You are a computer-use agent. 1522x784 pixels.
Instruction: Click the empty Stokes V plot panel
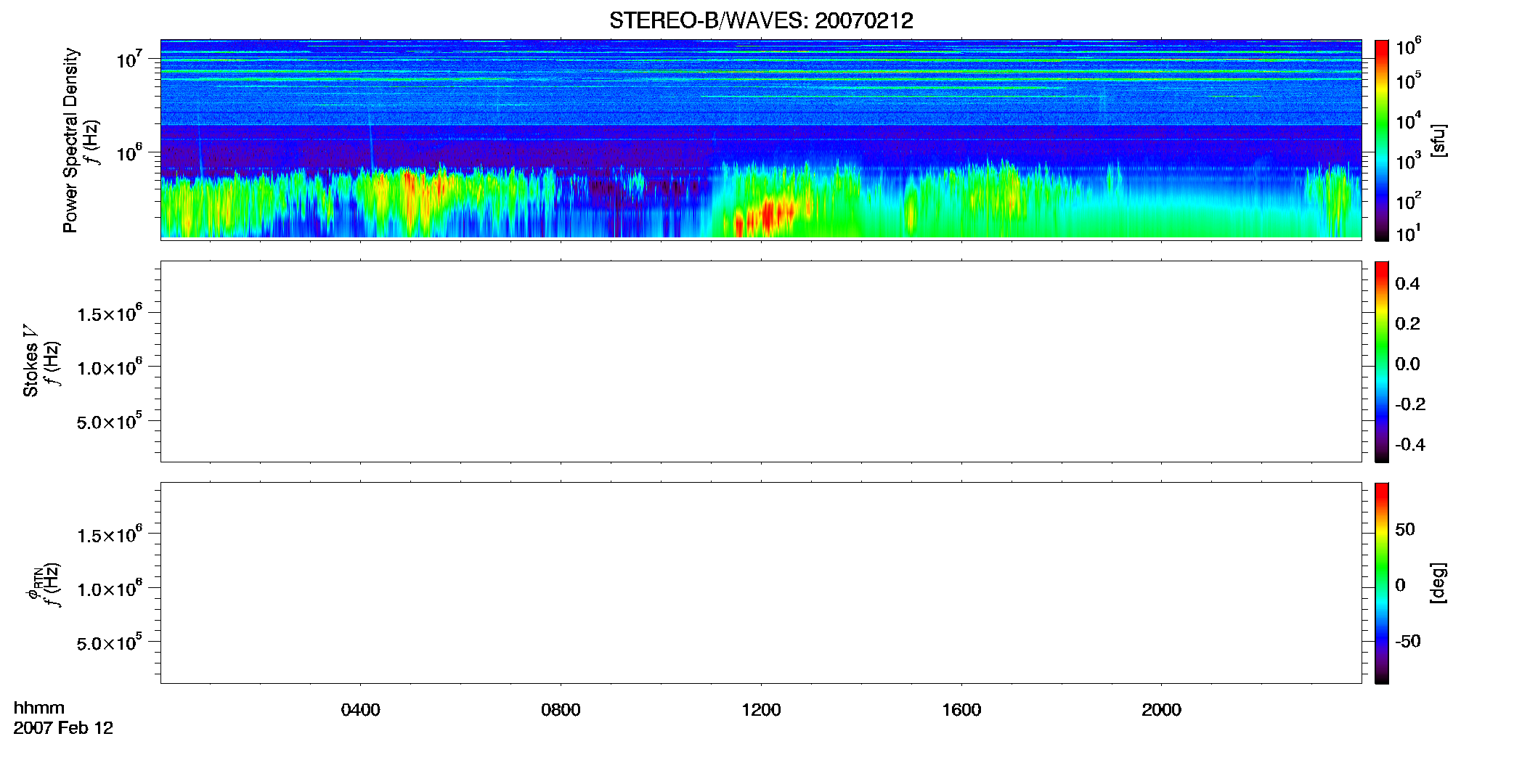(761, 362)
